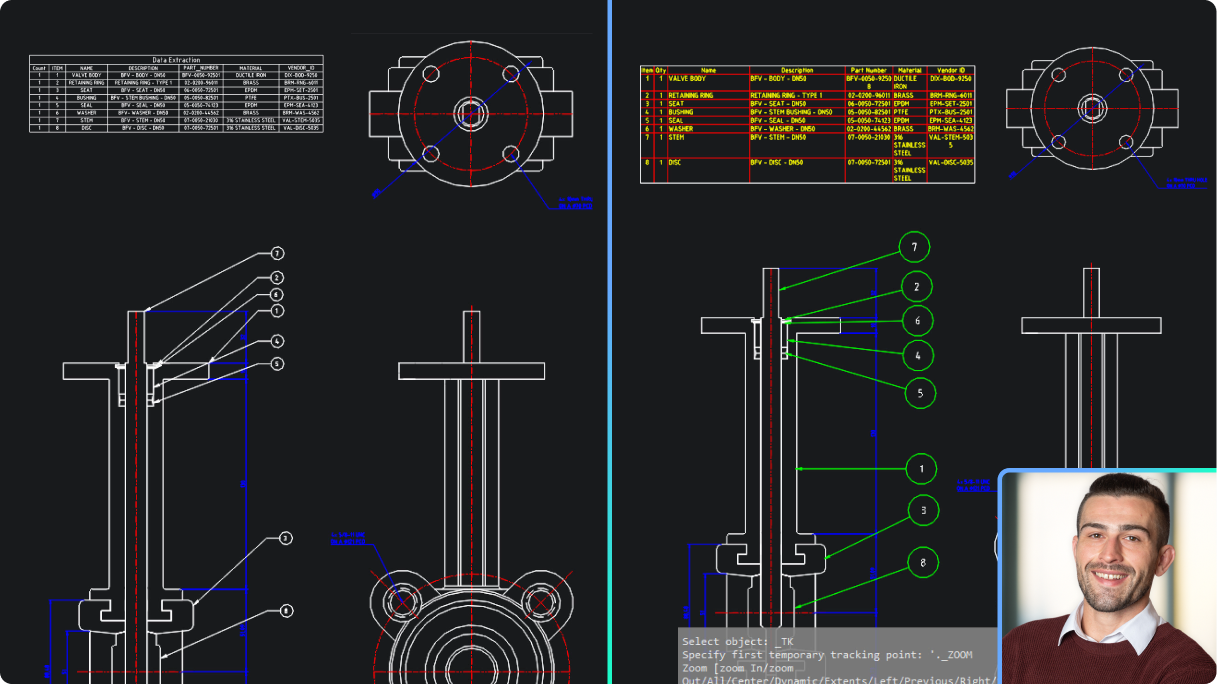Select balloon callout 3 near the valve neck
This screenshot has height=684, width=1217.
(922, 511)
